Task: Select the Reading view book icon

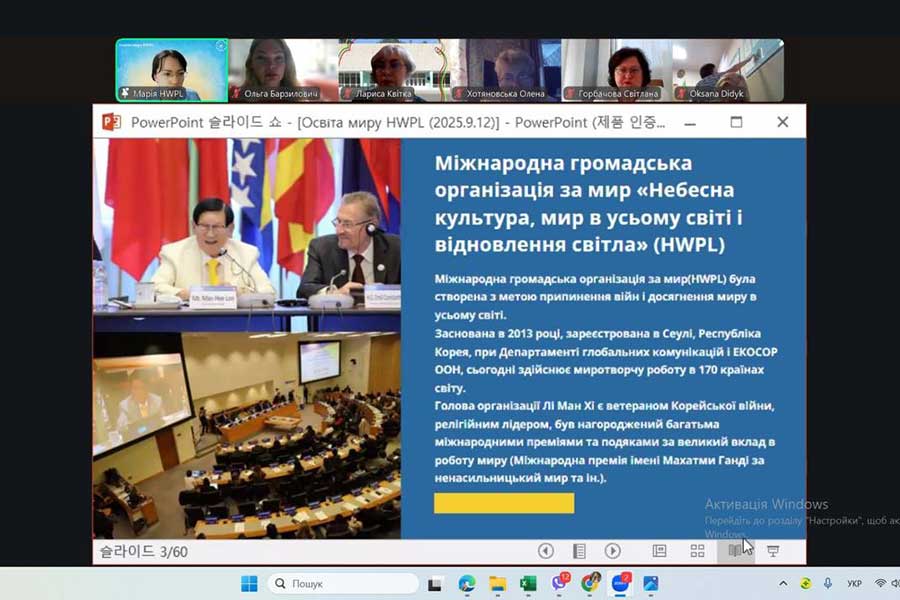Action: point(735,551)
